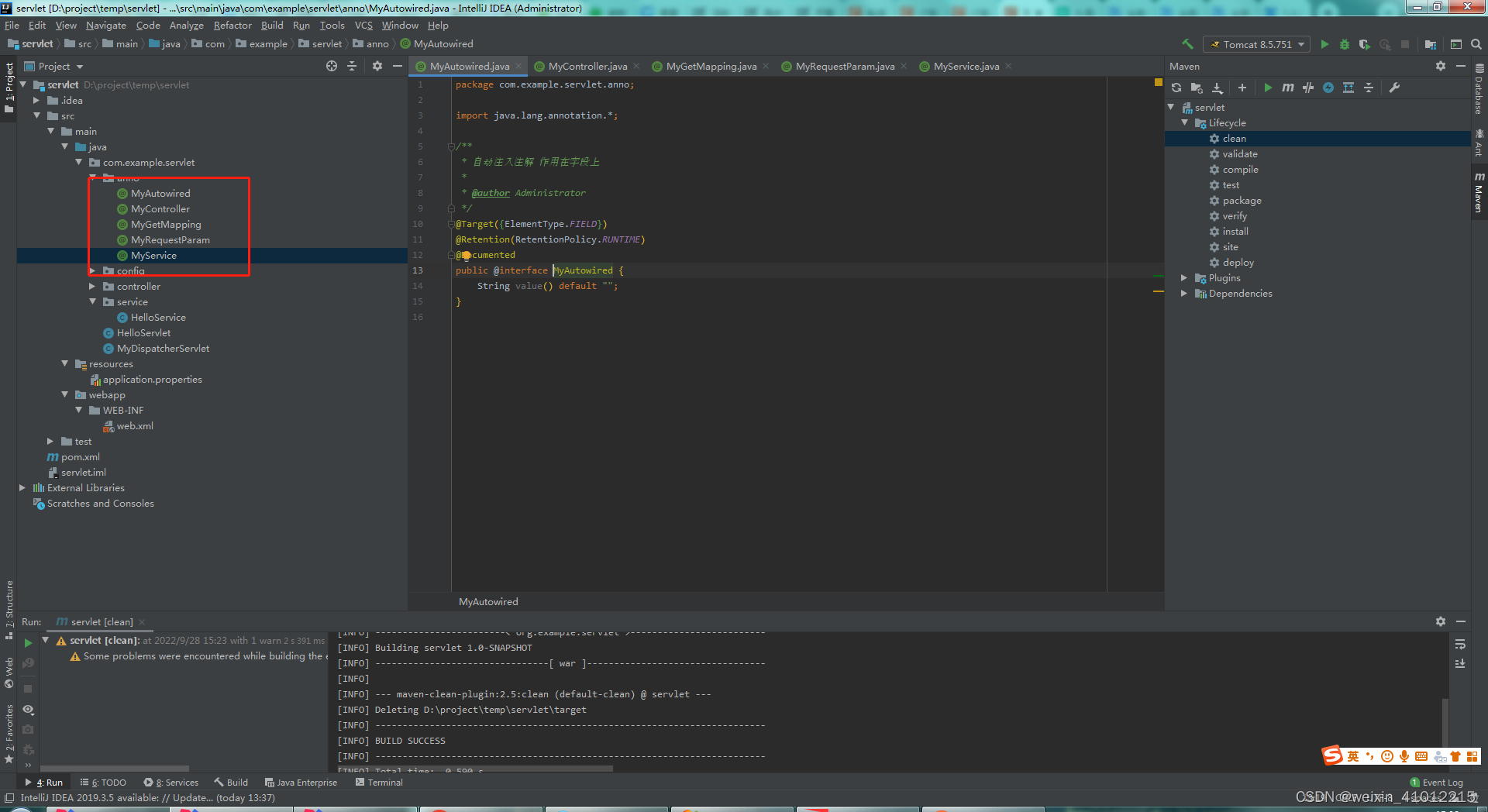Click anno breadcrumb in navigation bar
Image resolution: width=1488 pixels, height=812 pixels.
[x=377, y=44]
